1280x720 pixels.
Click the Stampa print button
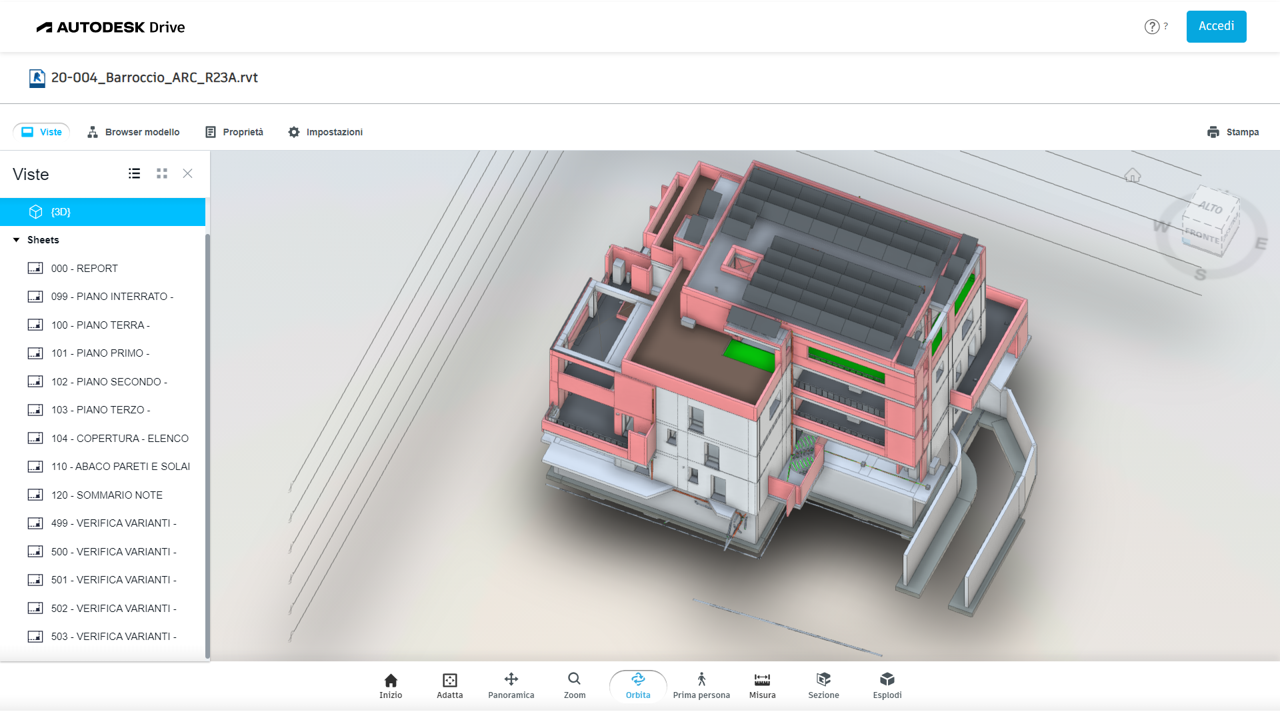(1232, 132)
